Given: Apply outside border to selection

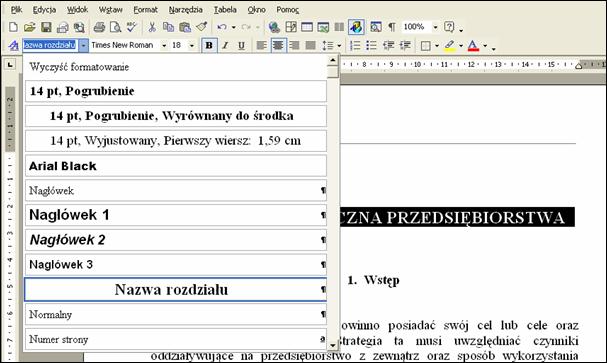Looking at the screenshot, I should (425, 46).
